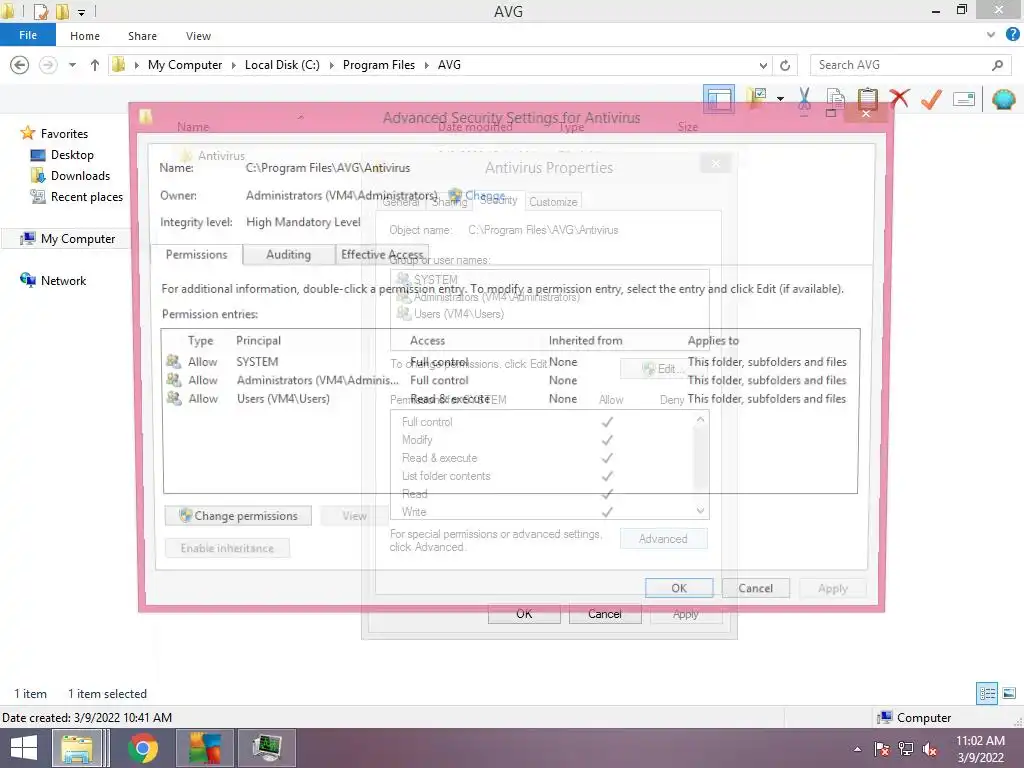Go up one folder level arrow
Screen dimensions: 1024x768
click(95, 65)
